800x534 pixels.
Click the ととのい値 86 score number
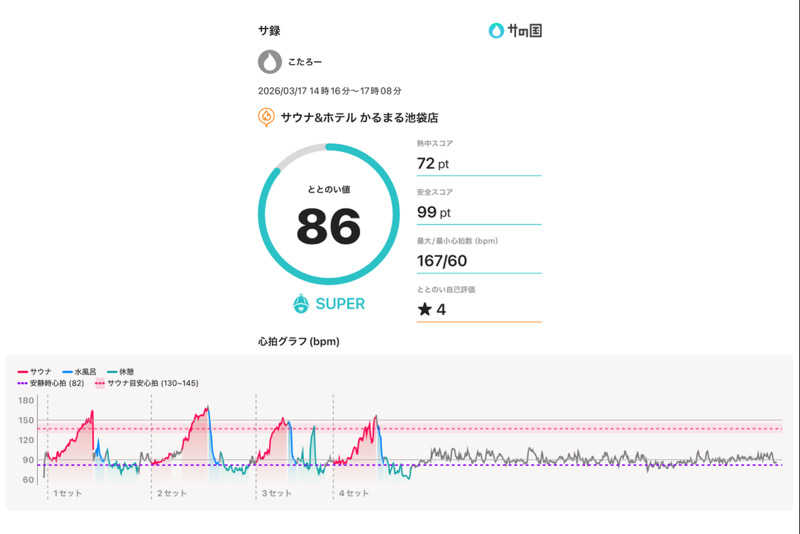pyautogui.click(x=329, y=226)
